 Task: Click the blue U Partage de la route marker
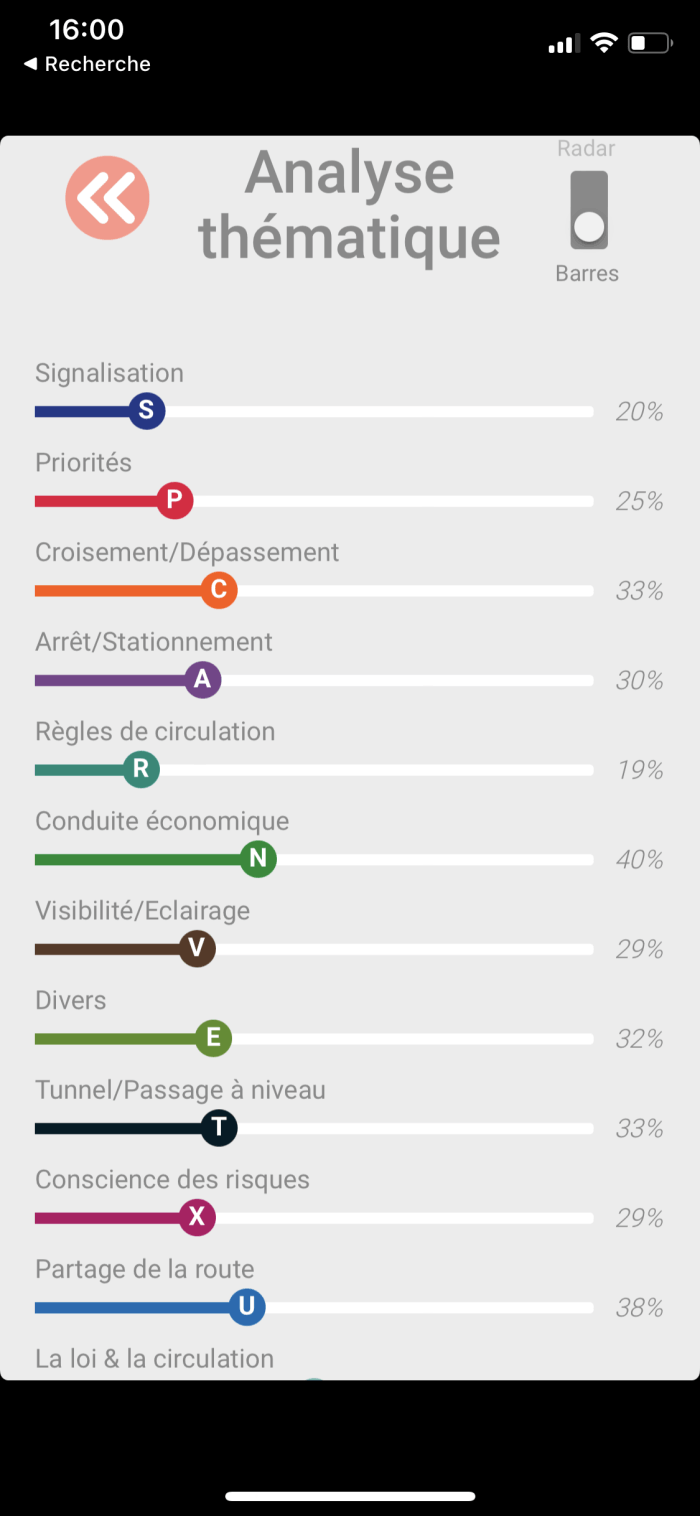click(x=246, y=1307)
